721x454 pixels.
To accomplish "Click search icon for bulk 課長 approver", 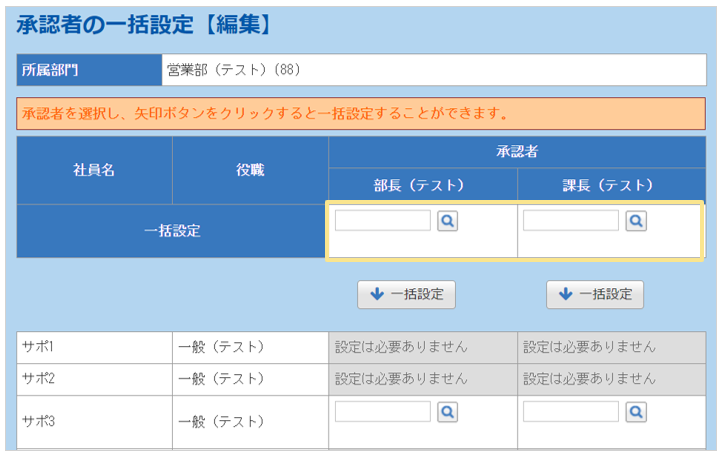I will pos(635,221).
